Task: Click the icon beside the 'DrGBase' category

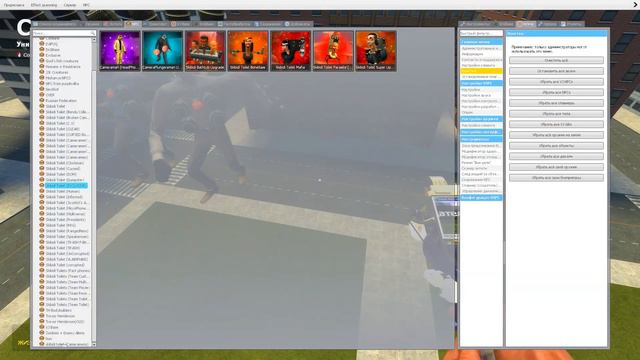Action: click(x=42, y=49)
